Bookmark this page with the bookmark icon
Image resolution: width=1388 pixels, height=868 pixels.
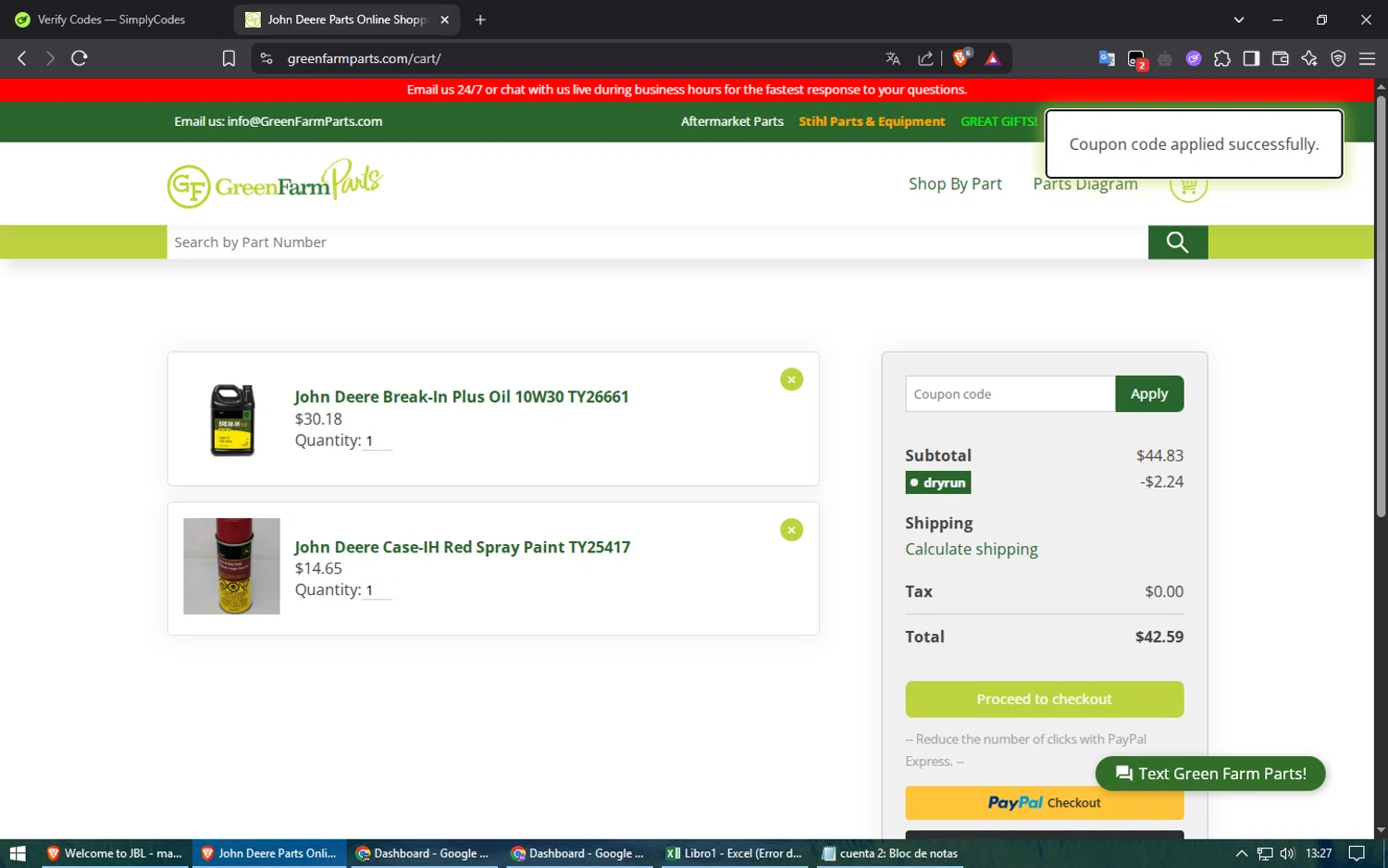(229, 58)
